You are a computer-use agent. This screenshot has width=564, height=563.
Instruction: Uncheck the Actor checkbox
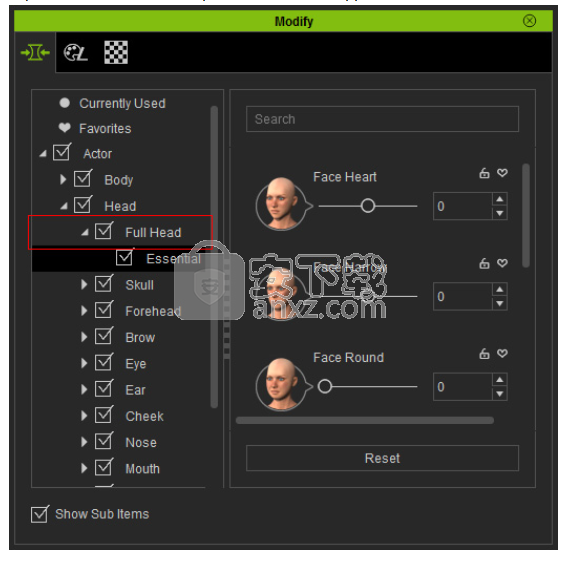(62, 152)
